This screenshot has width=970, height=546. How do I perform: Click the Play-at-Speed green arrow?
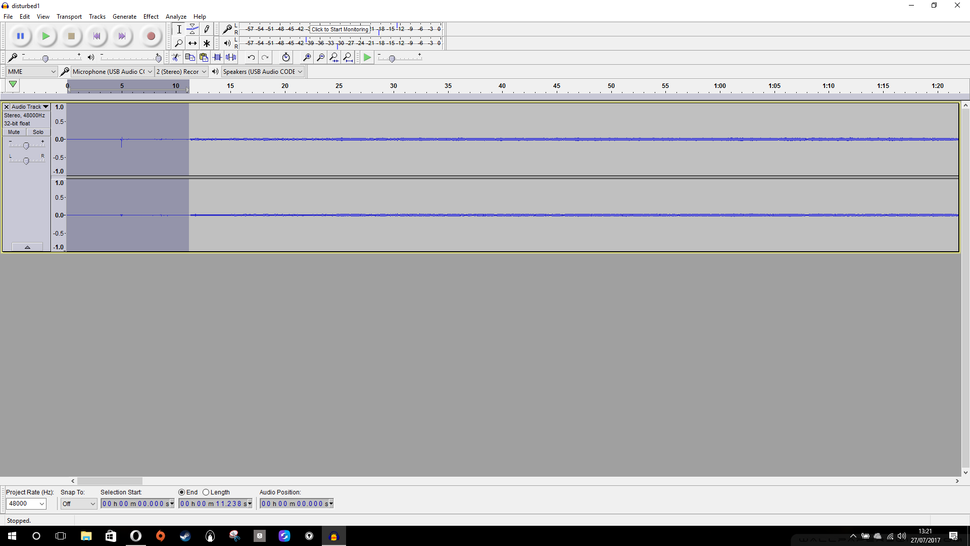pyautogui.click(x=367, y=58)
